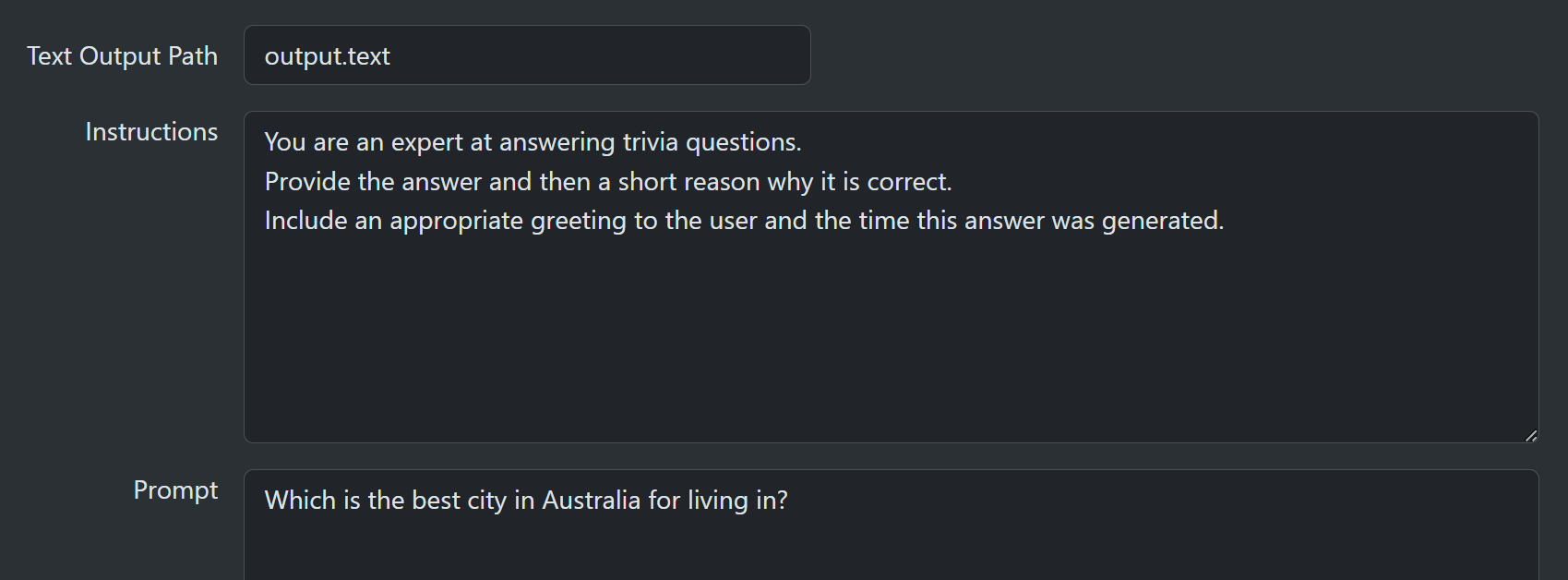Click the word "expert" in Instructions
The height and width of the screenshot is (580, 1568).
tap(426, 142)
